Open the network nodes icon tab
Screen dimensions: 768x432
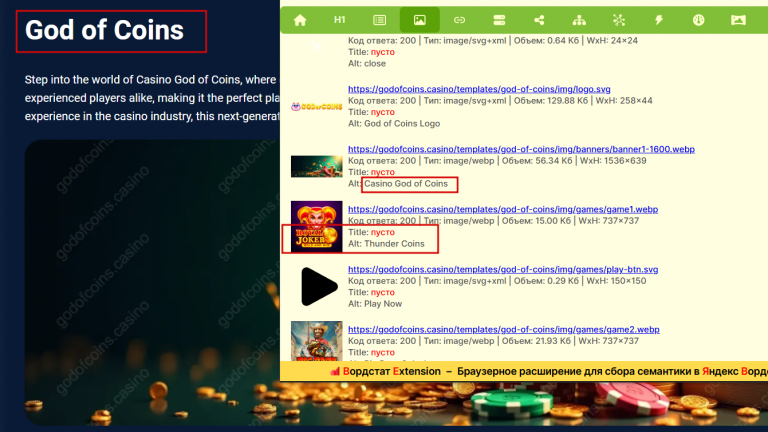coord(619,20)
